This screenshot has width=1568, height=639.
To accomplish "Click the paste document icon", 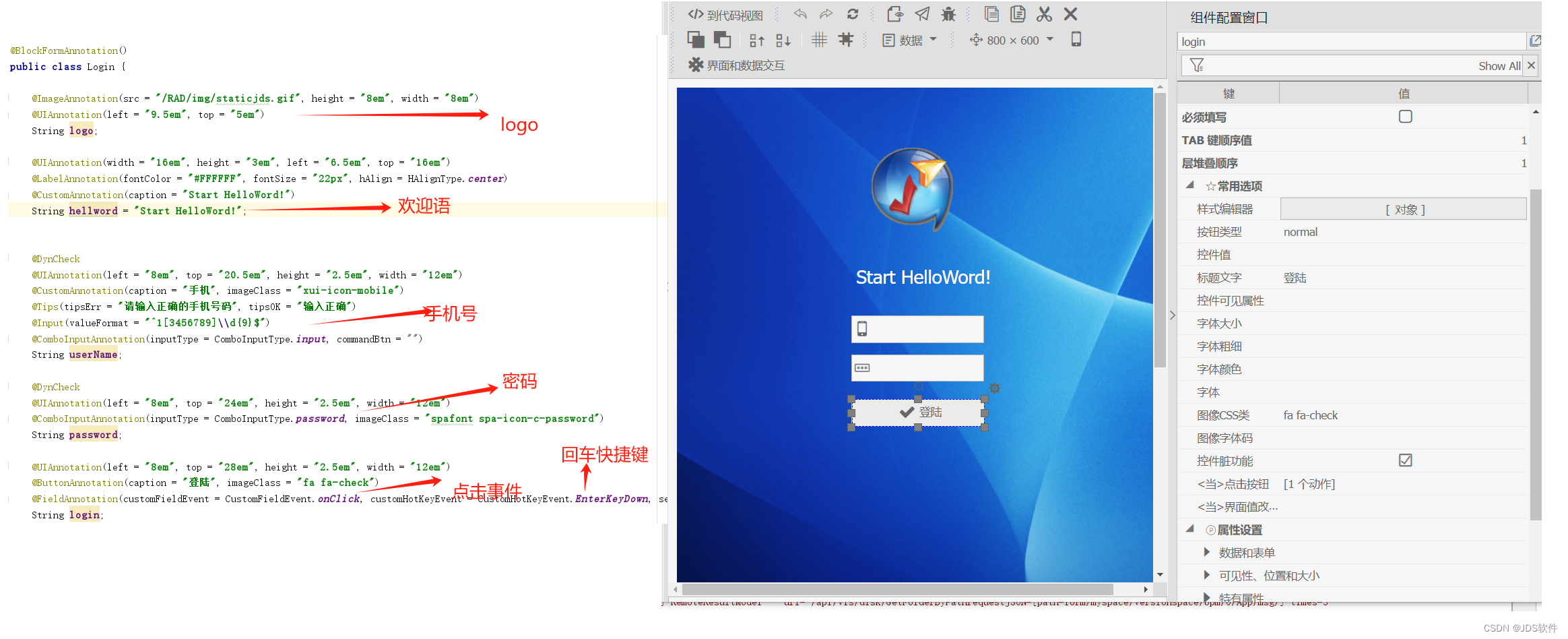I will coord(1018,14).
